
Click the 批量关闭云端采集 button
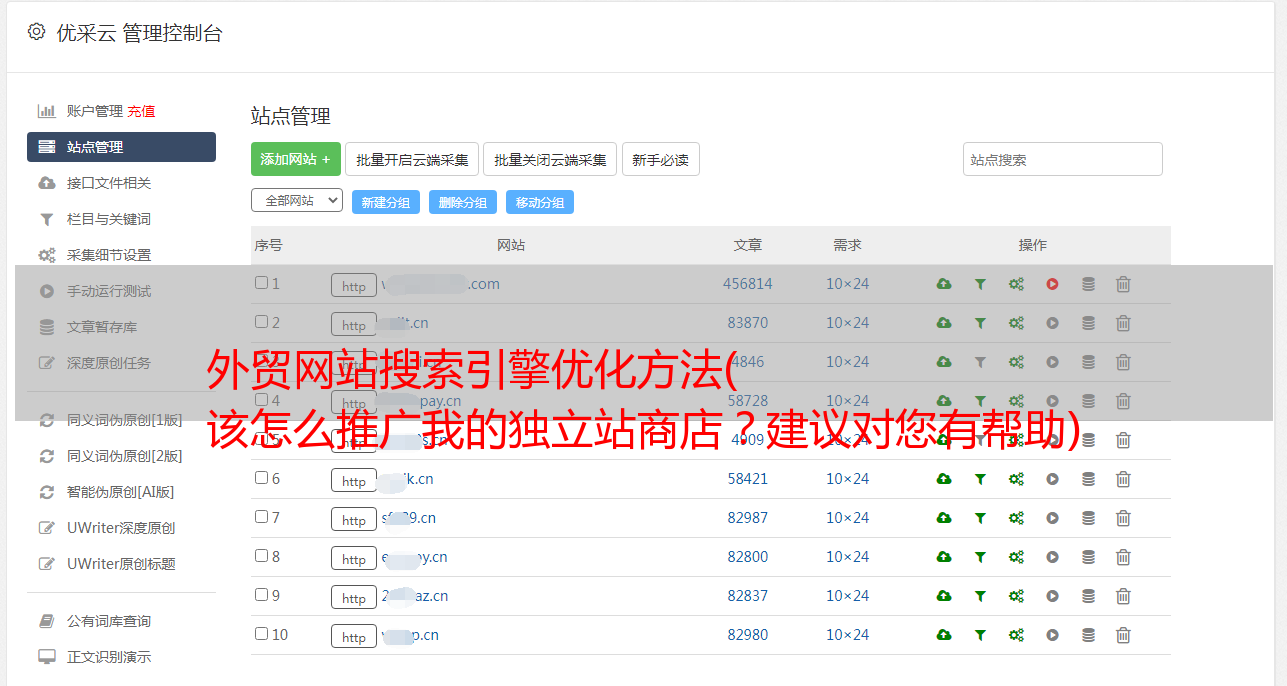(550, 159)
